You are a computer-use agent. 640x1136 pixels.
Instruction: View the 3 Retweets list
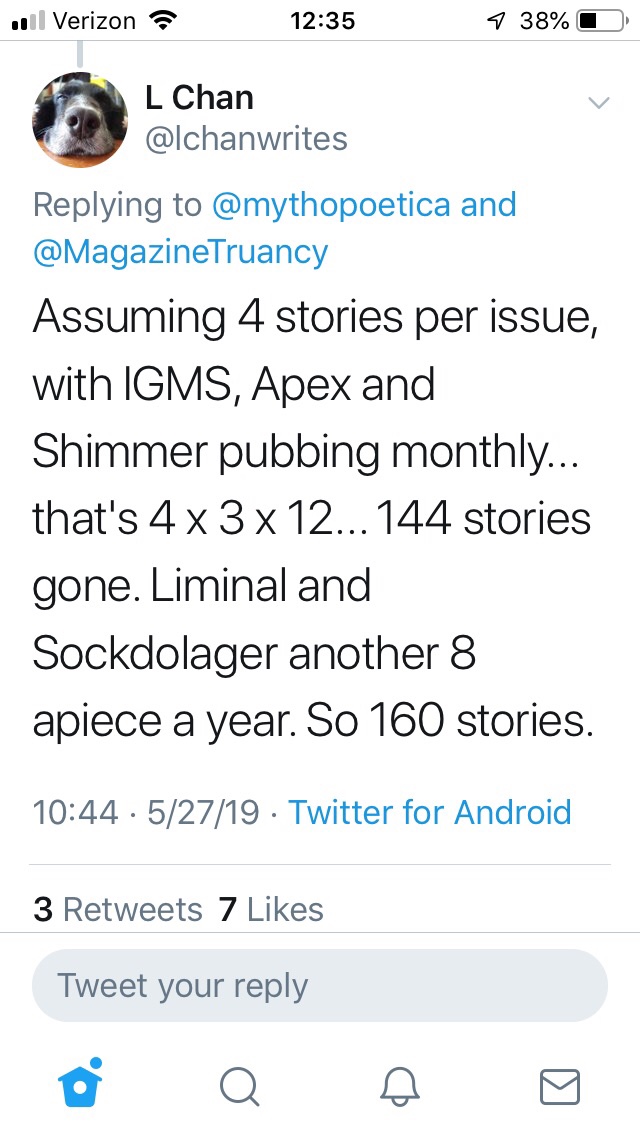118,909
